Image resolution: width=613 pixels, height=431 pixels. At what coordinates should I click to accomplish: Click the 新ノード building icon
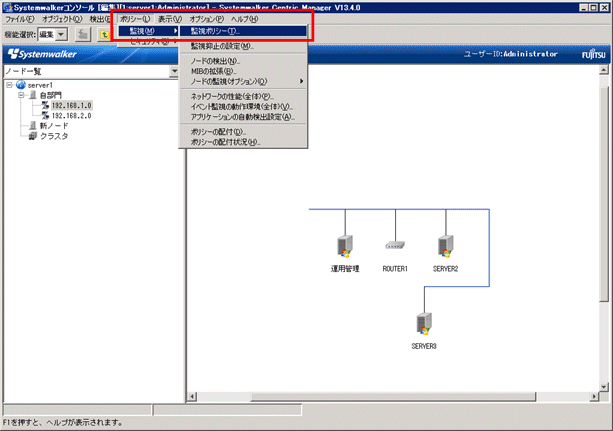coord(33,126)
